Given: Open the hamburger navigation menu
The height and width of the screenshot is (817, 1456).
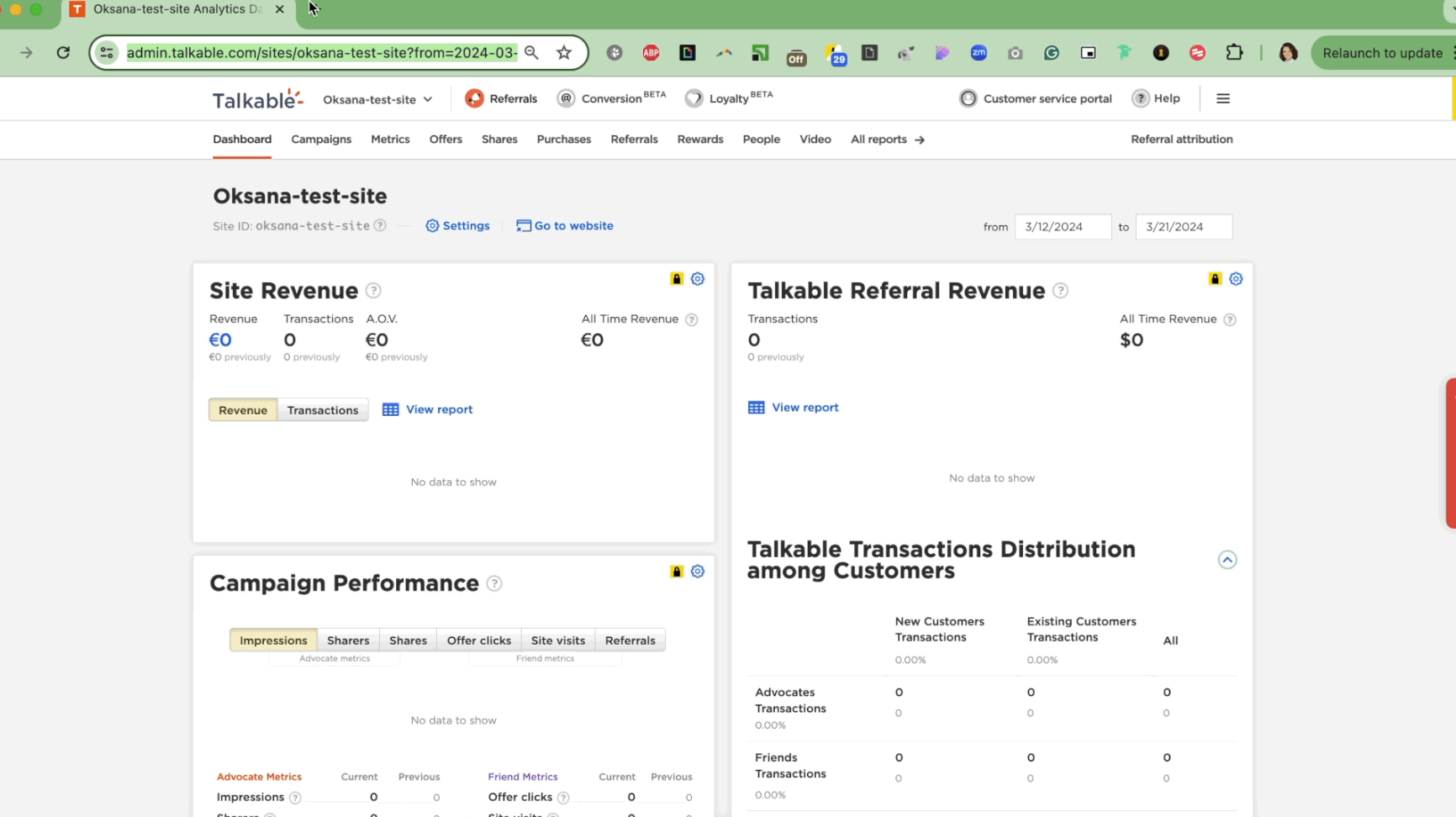Looking at the screenshot, I should click(x=1223, y=98).
